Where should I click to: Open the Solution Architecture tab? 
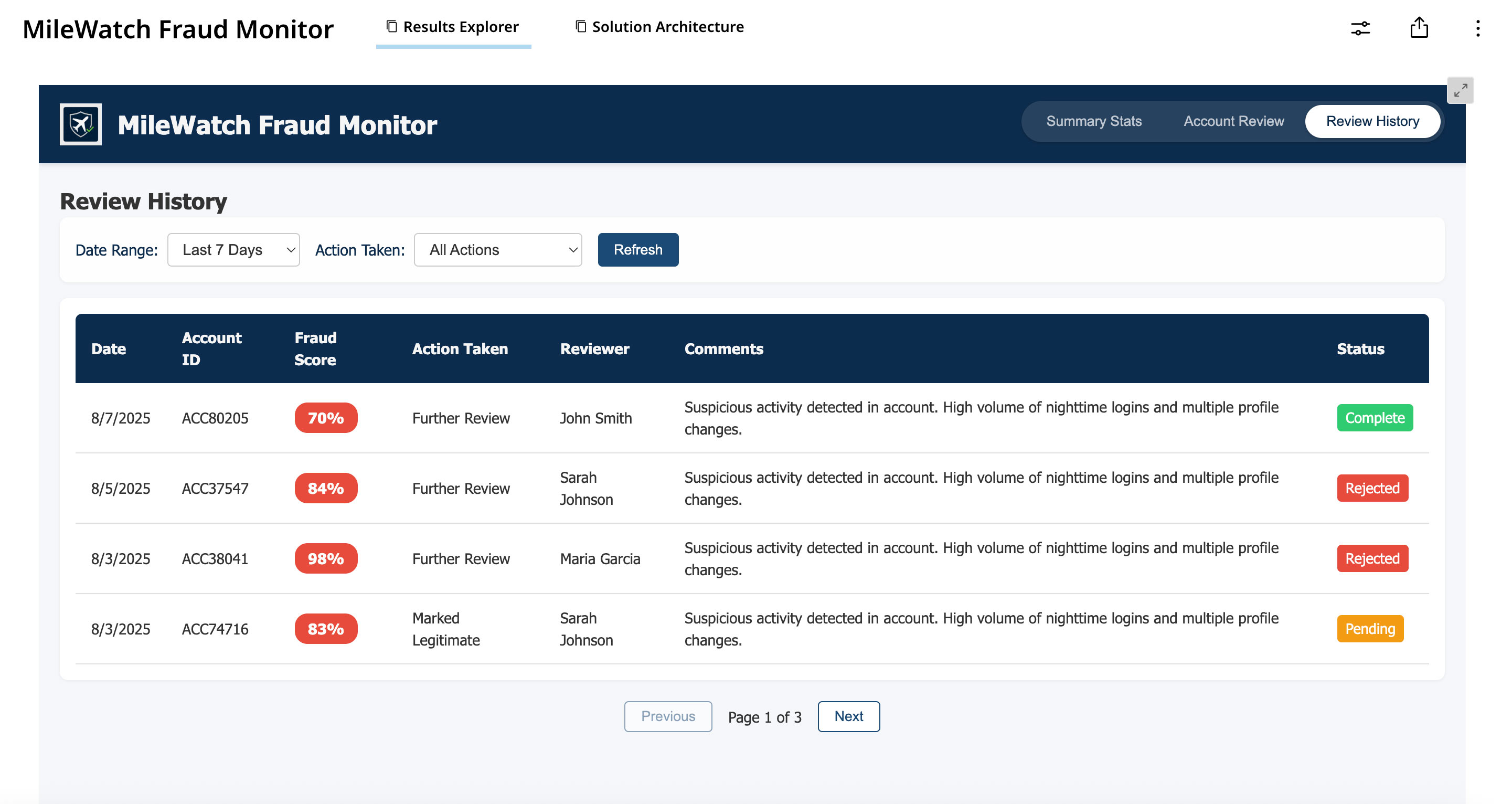pyautogui.click(x=667, y=27)
